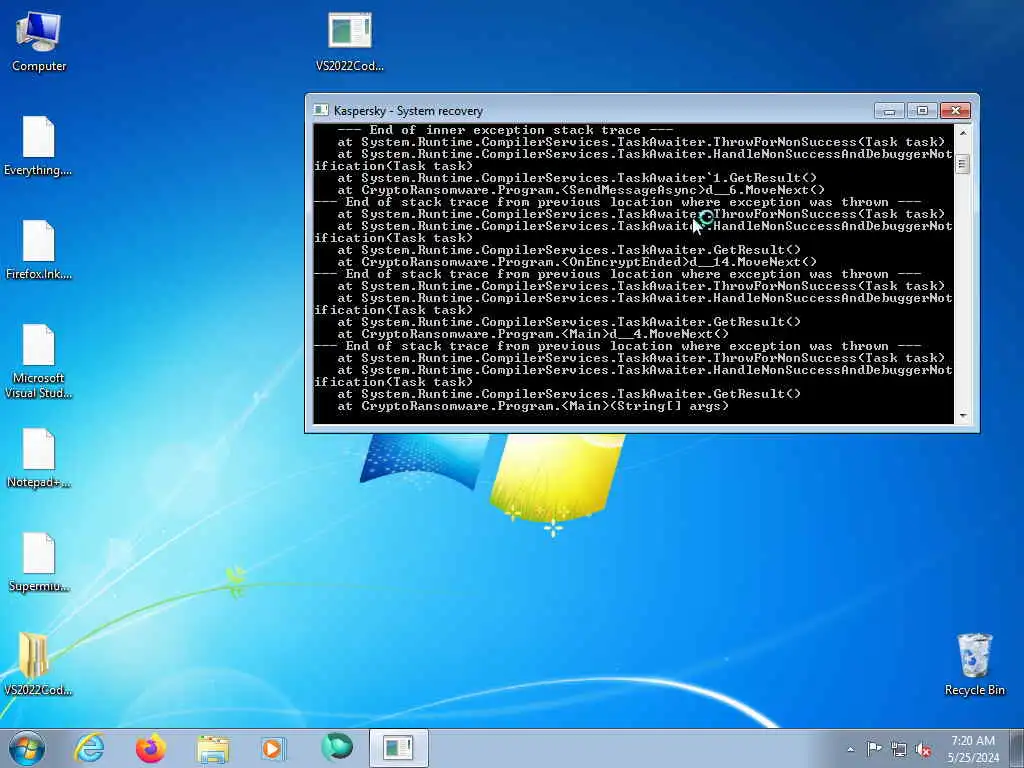
Task: Close the Kaspersky System recovery window
Action: (955, 111)
